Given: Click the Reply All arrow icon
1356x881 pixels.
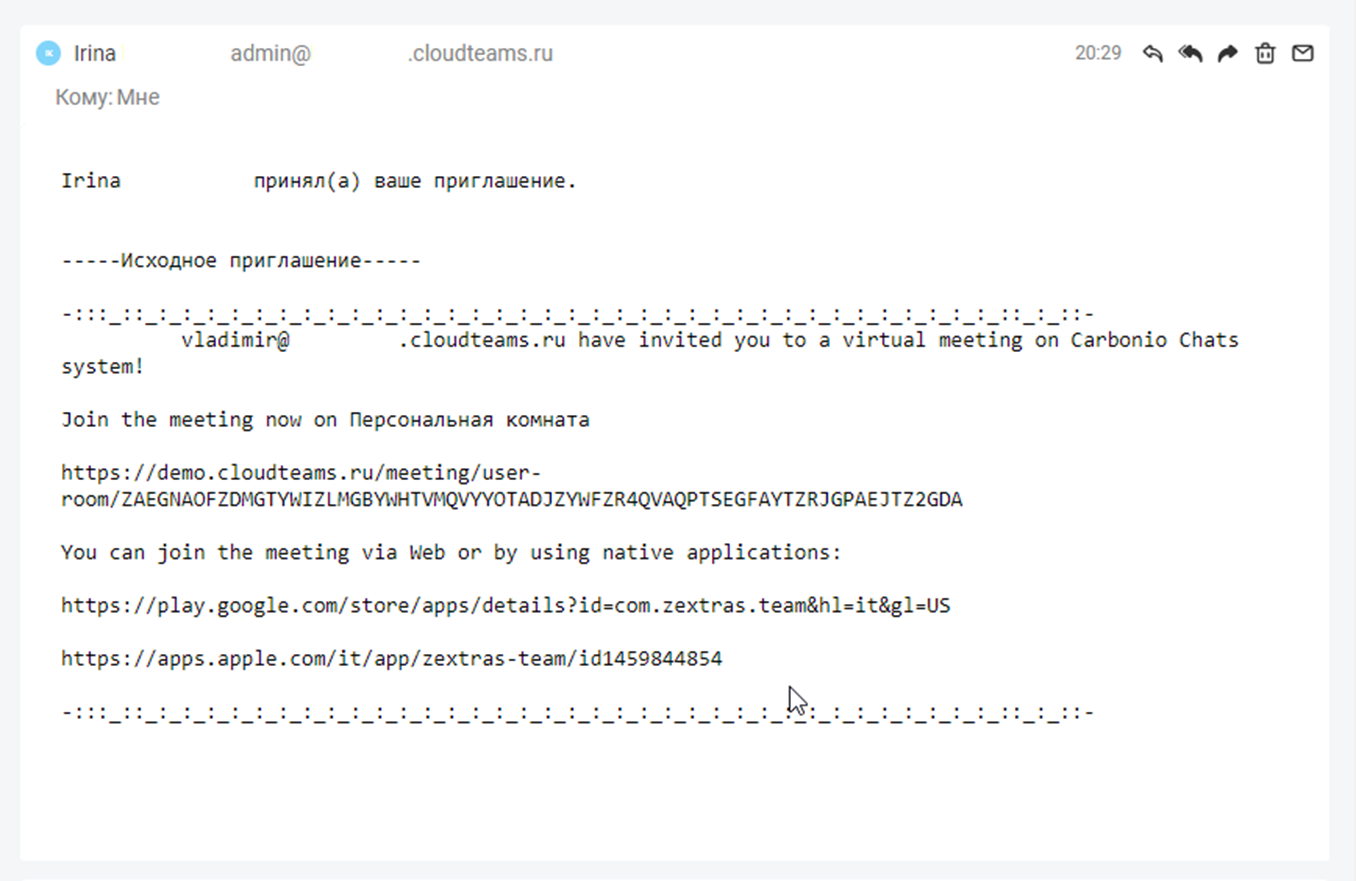Looking at the screenshot, I should (x=1190, y=53).
